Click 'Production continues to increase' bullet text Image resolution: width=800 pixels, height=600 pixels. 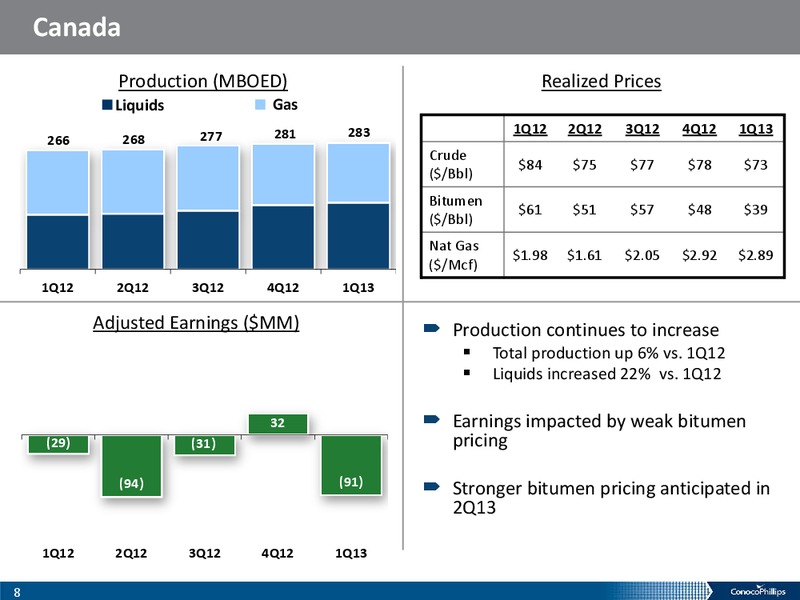(x=586, y=330)
